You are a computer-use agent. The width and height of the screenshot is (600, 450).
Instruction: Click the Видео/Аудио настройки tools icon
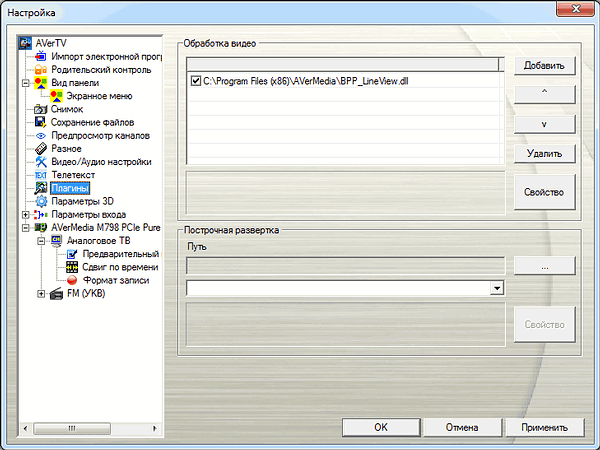click(41, 162)
